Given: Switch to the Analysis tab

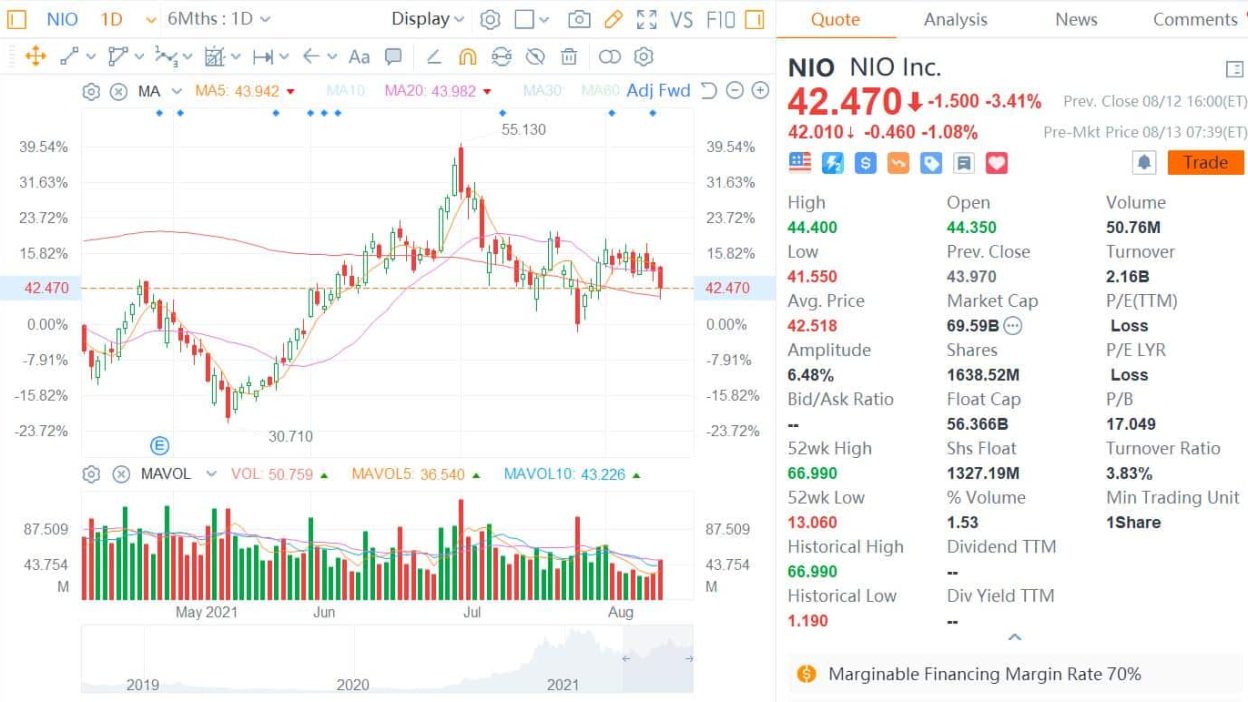Looking at the screenshot, I should (955, 19).
